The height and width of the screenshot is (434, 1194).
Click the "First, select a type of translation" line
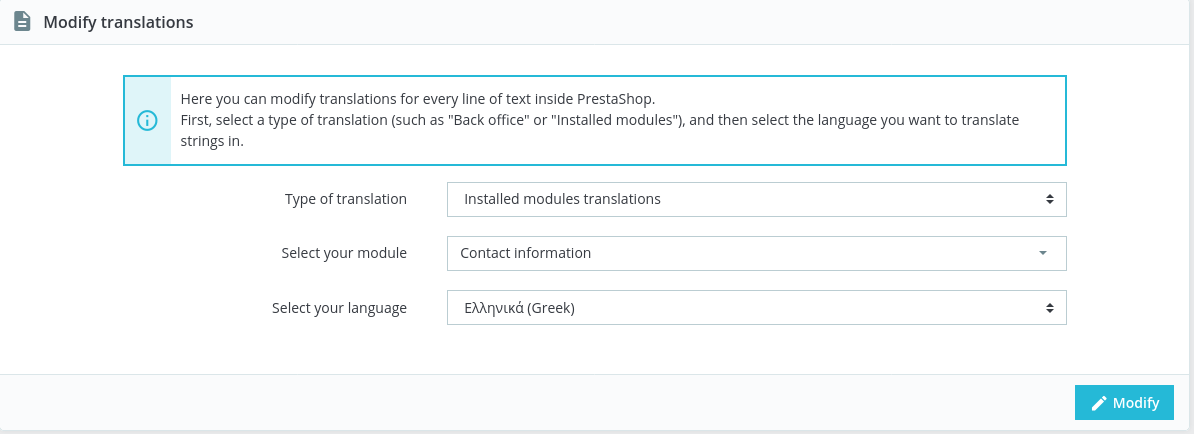[x=600, y=120]
